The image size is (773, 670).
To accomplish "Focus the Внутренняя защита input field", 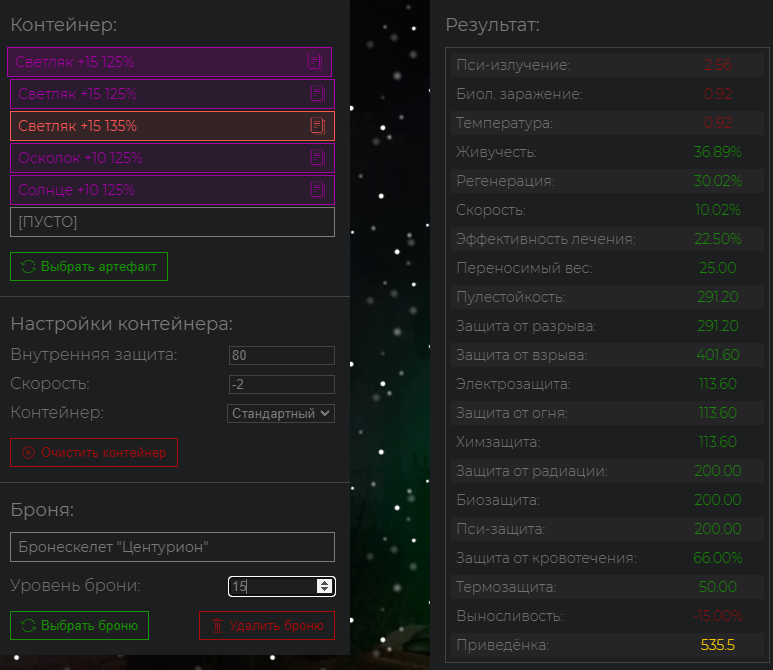I will coord(281,355).
